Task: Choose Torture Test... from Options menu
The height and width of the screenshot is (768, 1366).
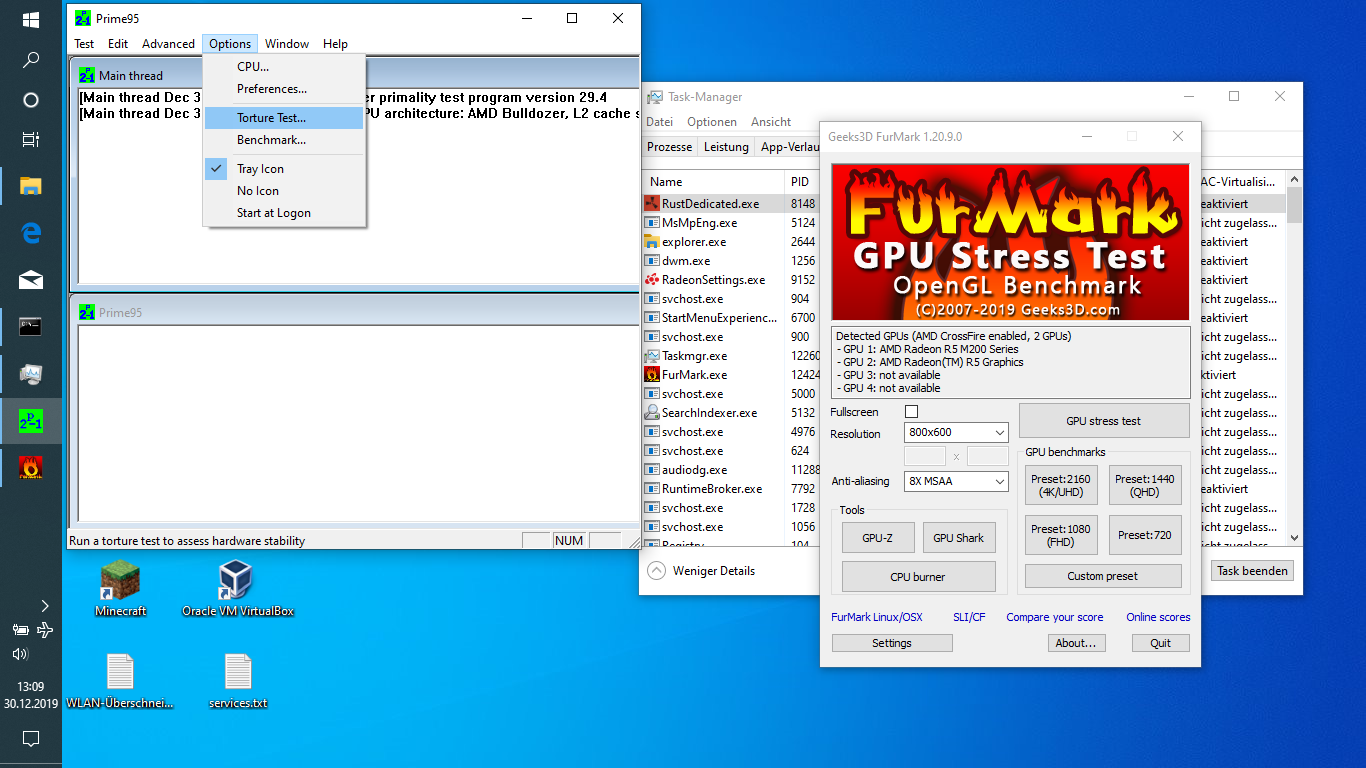Action: pos(284,118)
